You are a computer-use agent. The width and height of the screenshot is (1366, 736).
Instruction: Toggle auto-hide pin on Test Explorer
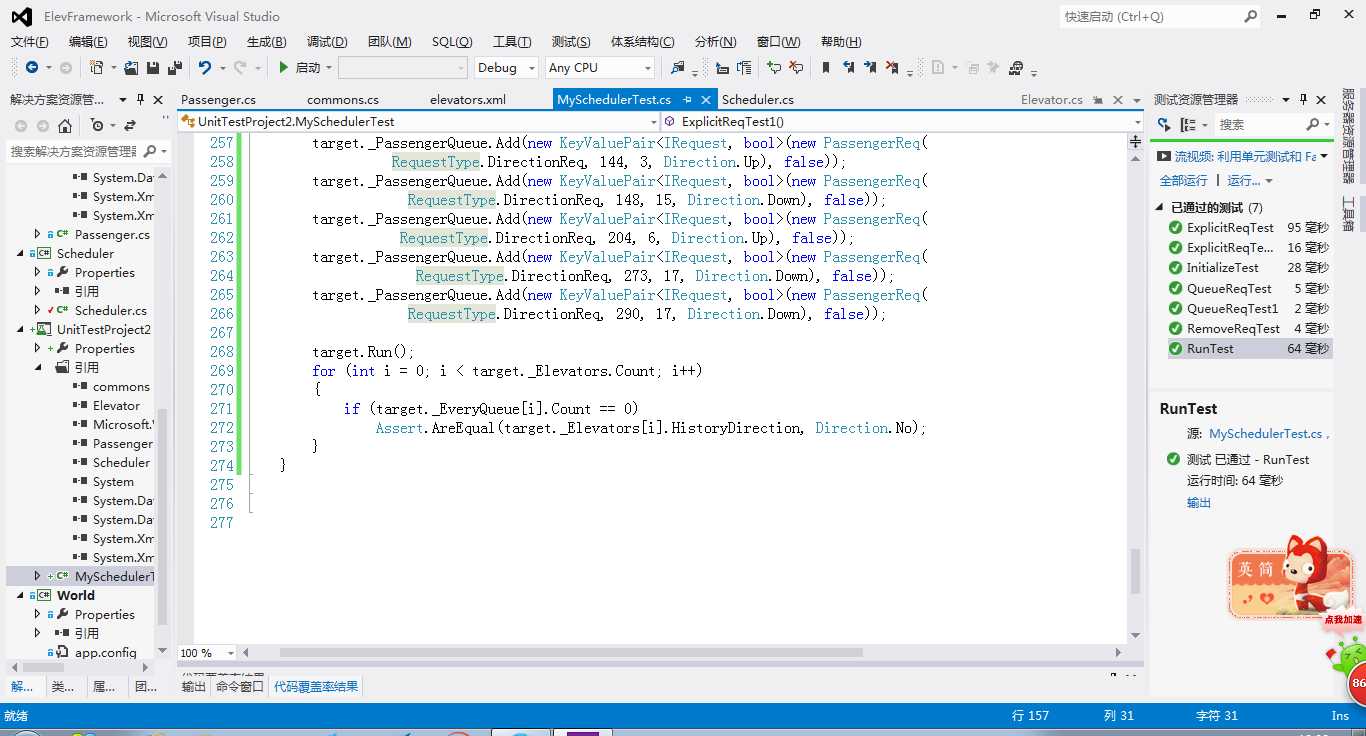(1303, 99)
